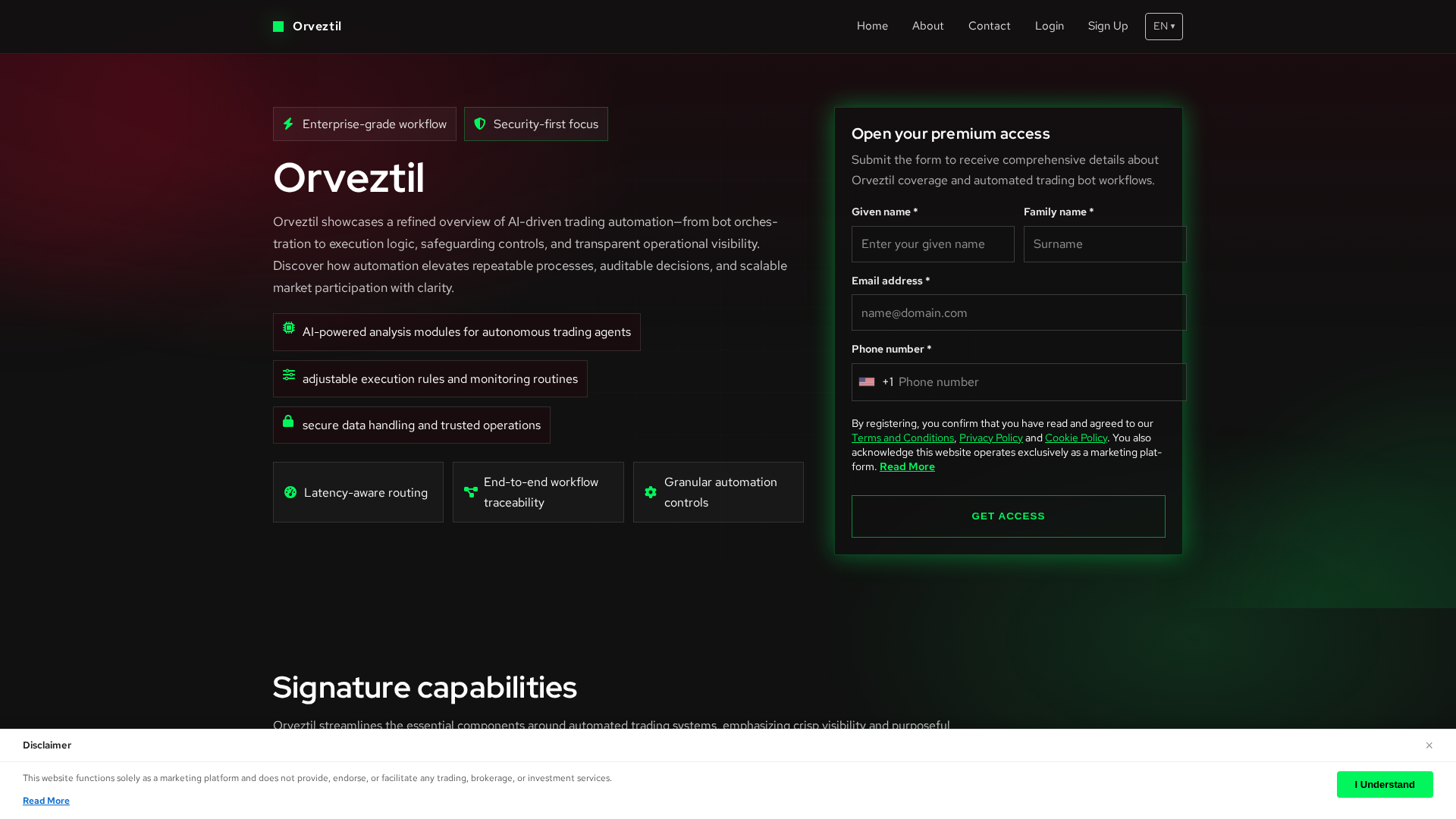
Task: Click Read More in the Disclaimer banner
Action: [46, 801]
